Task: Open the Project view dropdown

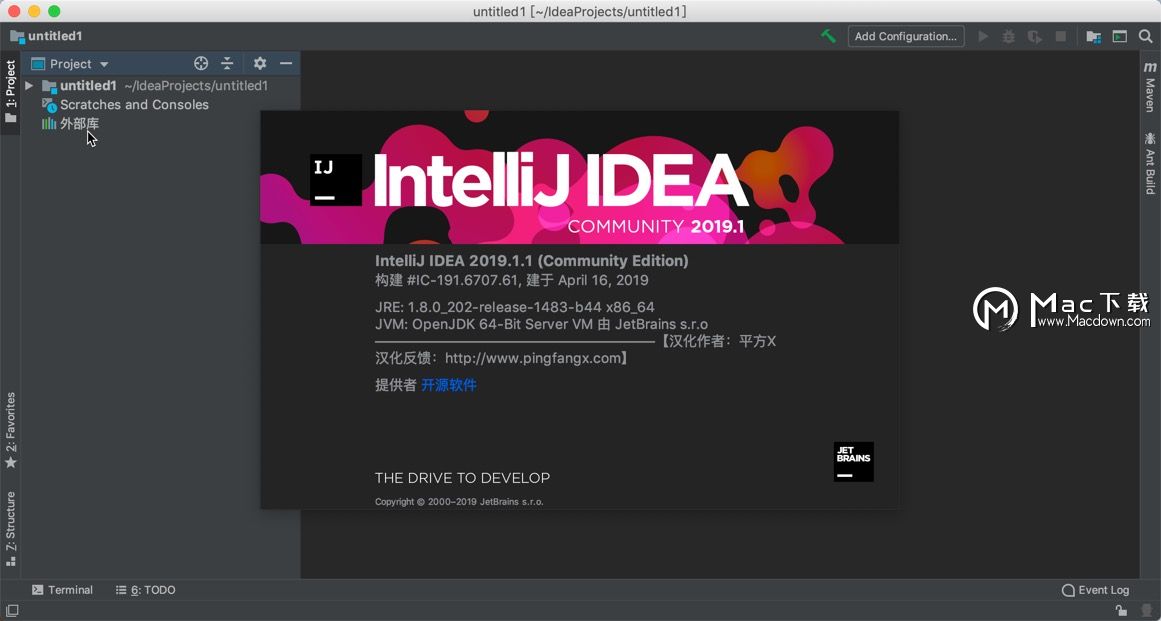Action: [x=70, y=64]
